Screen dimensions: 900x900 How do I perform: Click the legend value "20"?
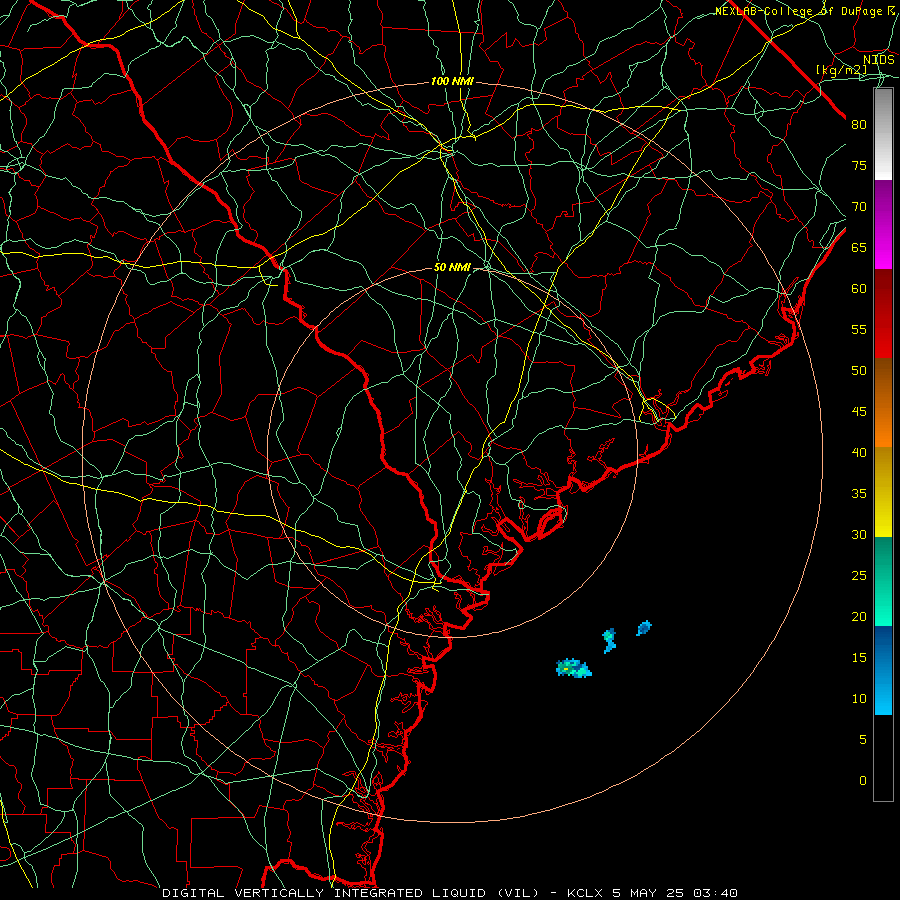(859, 616)
